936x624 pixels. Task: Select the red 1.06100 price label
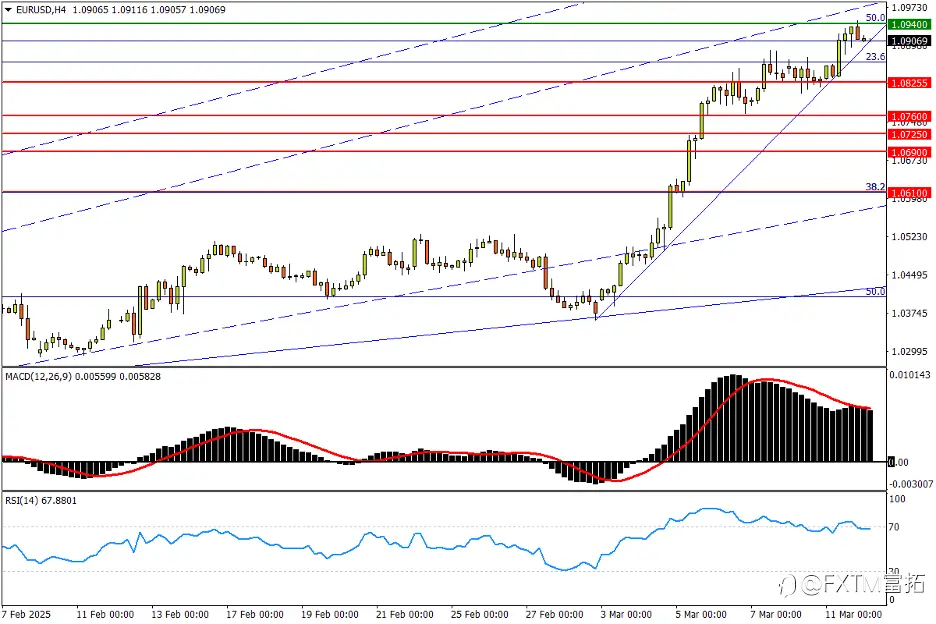[909, 193]
